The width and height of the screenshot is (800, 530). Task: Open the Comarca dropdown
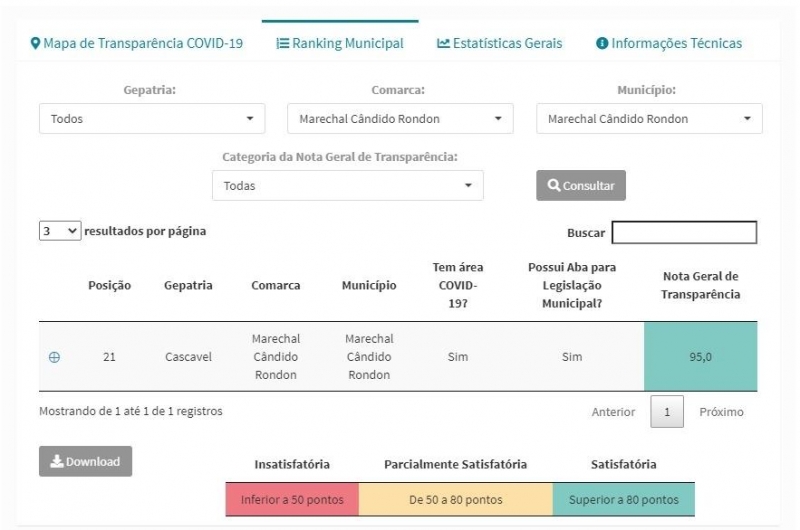tap(401, 119)
